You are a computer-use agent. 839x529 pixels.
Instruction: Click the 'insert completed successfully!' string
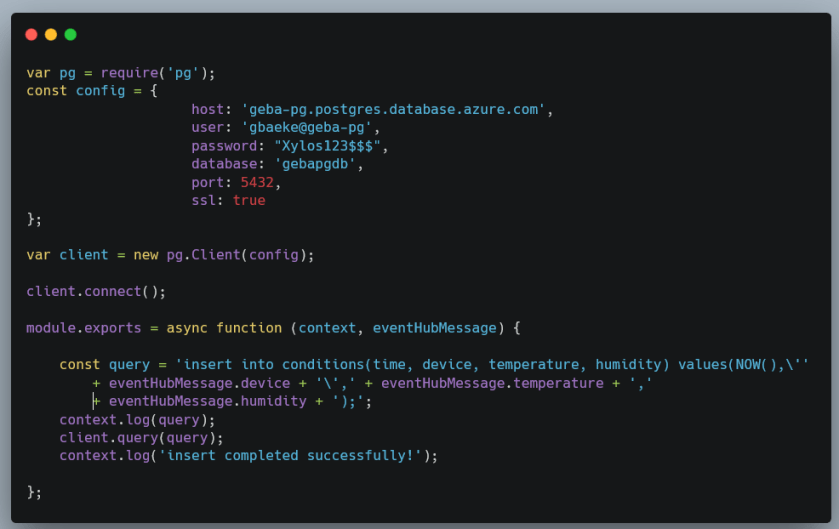point(290,456)
